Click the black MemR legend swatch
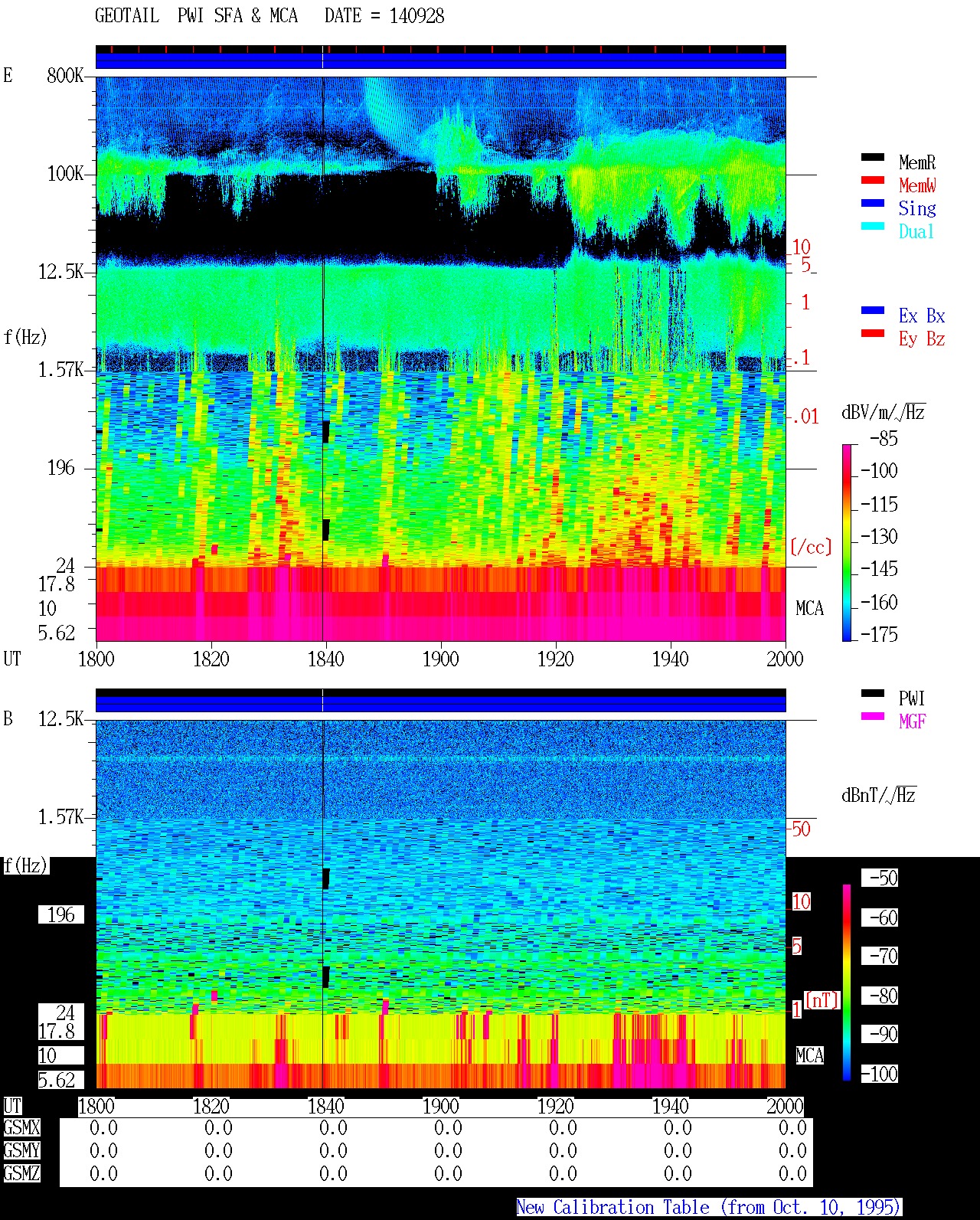The width and height of the screenshot is (980, 1220). (873, 157)
